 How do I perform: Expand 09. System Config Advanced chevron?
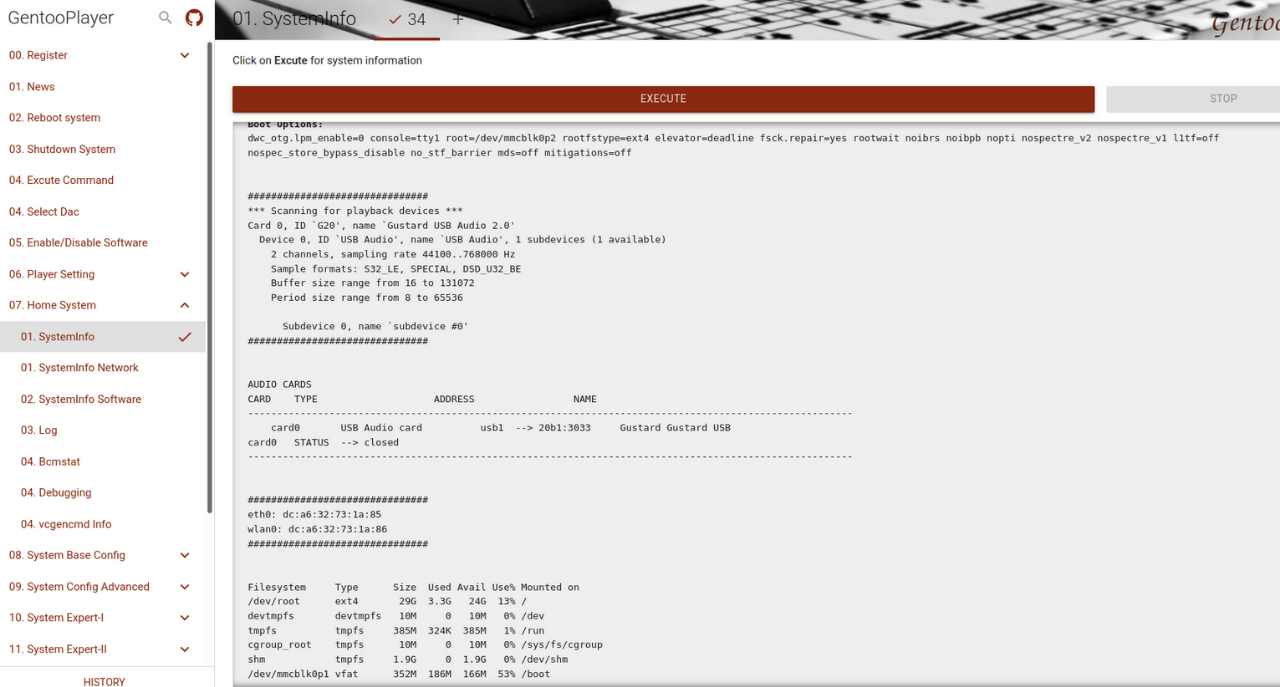point(185,587)
